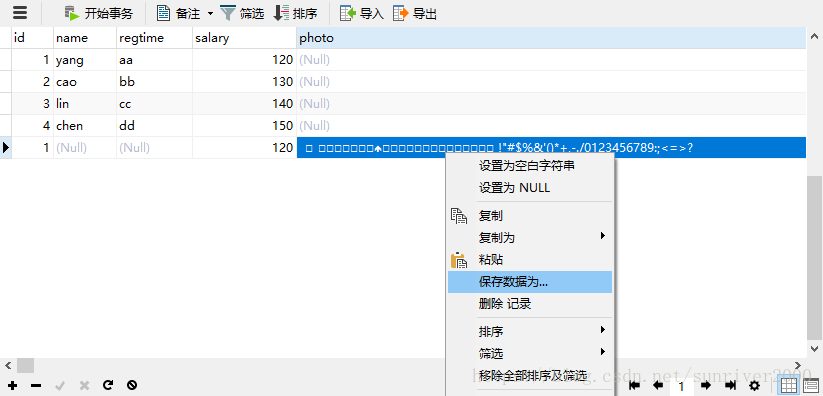Select the aa regtime cell
823x396 pixels.
point(154,60)
